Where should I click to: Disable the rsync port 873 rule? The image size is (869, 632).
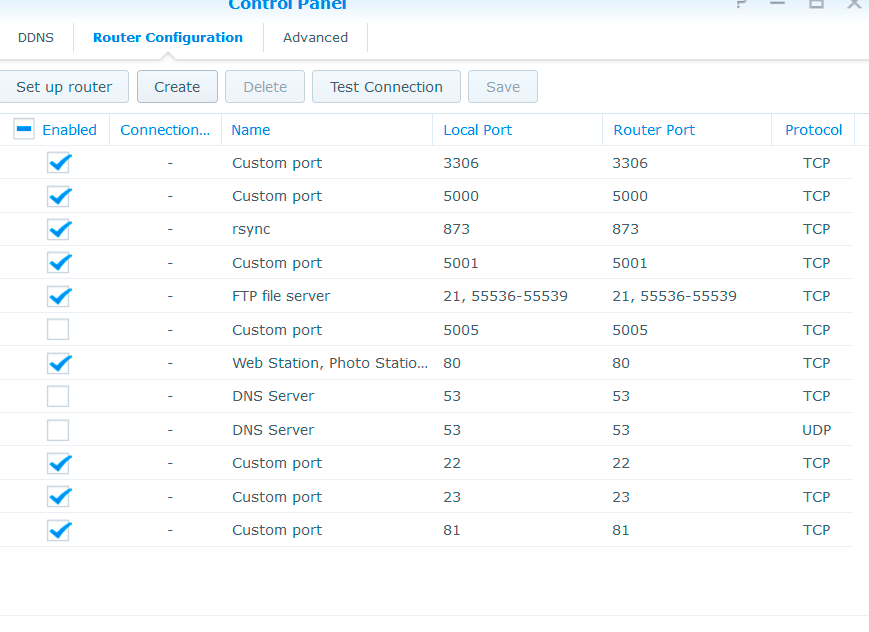pyautogui.click(x=59, y=229)
